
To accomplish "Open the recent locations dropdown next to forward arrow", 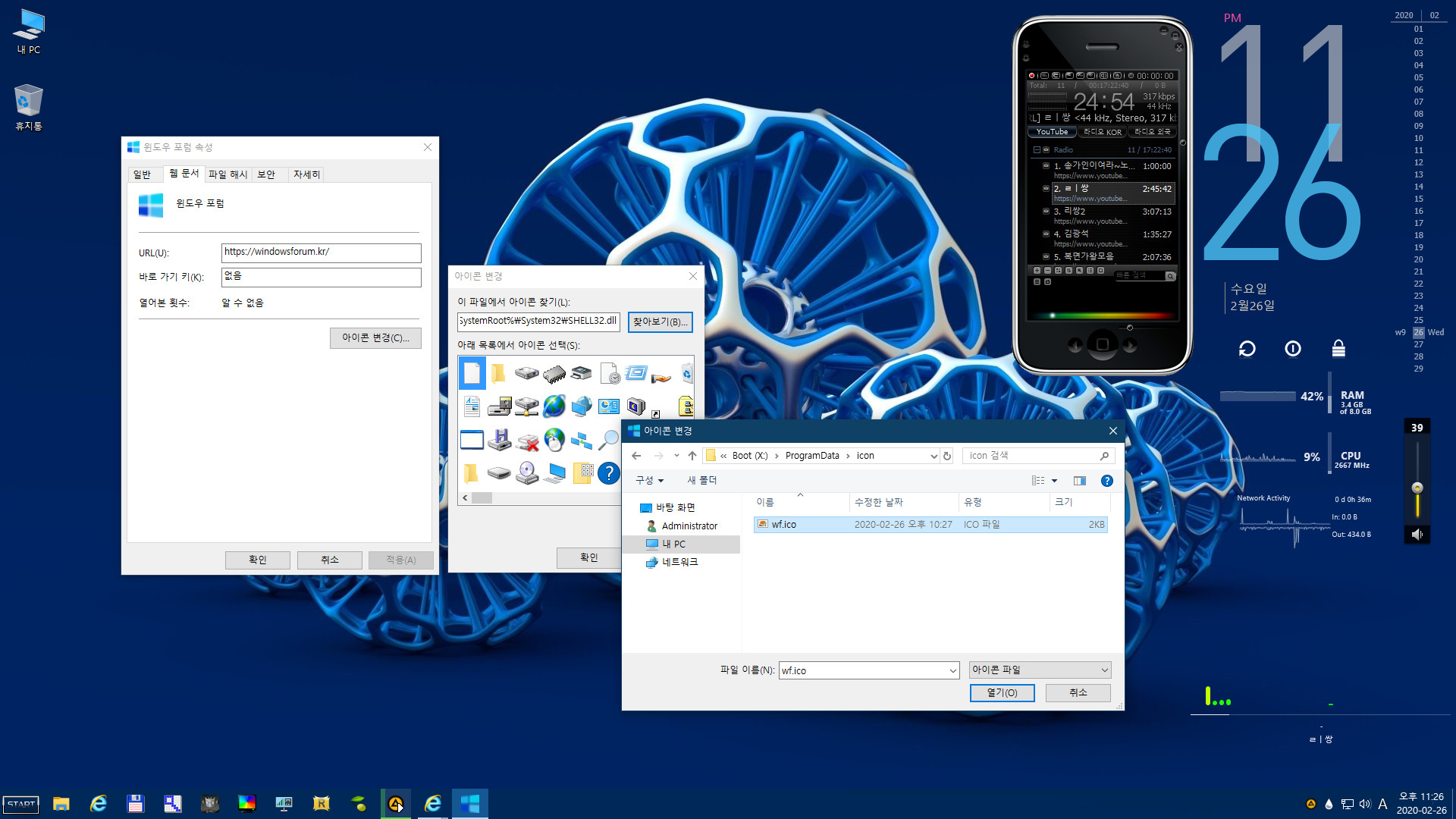I will [676, 456].
